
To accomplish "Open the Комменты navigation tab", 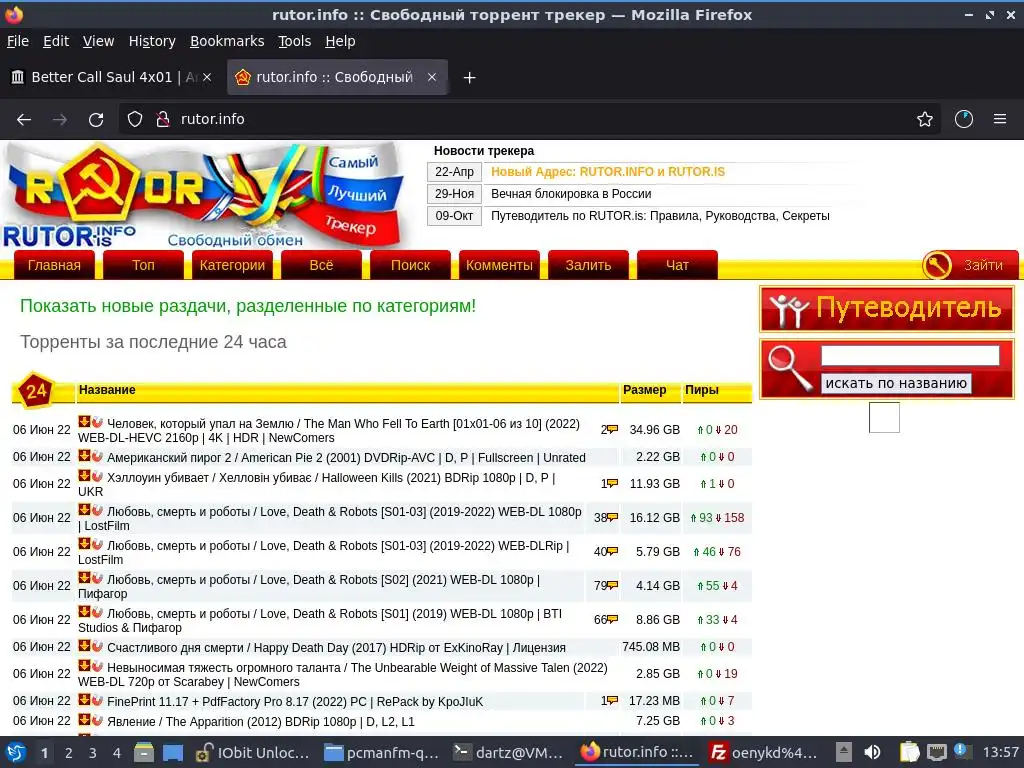I will pyautogui.click(x=499, y=265).
